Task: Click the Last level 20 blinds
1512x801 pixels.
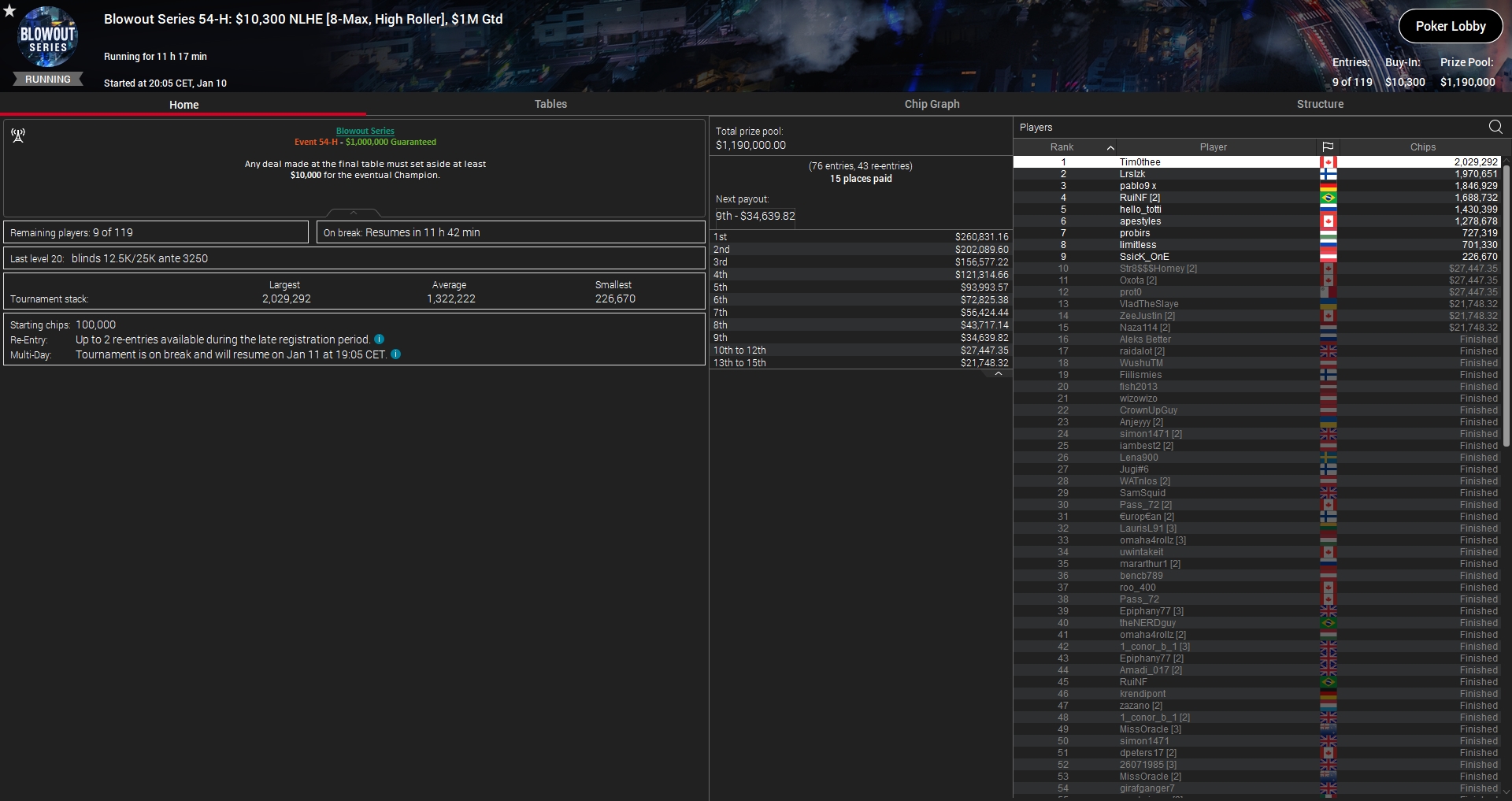Action: tap(354, 258)
